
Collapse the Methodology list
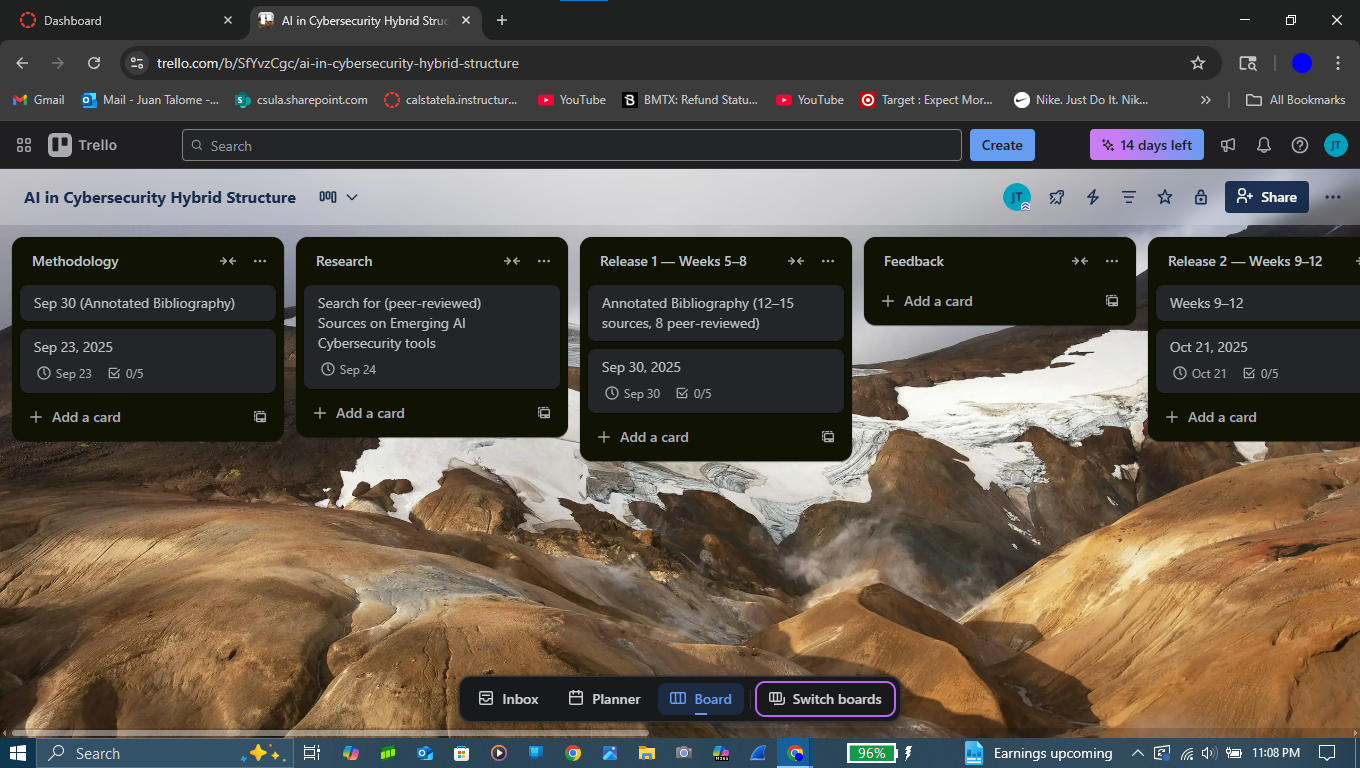pos(228,261)
